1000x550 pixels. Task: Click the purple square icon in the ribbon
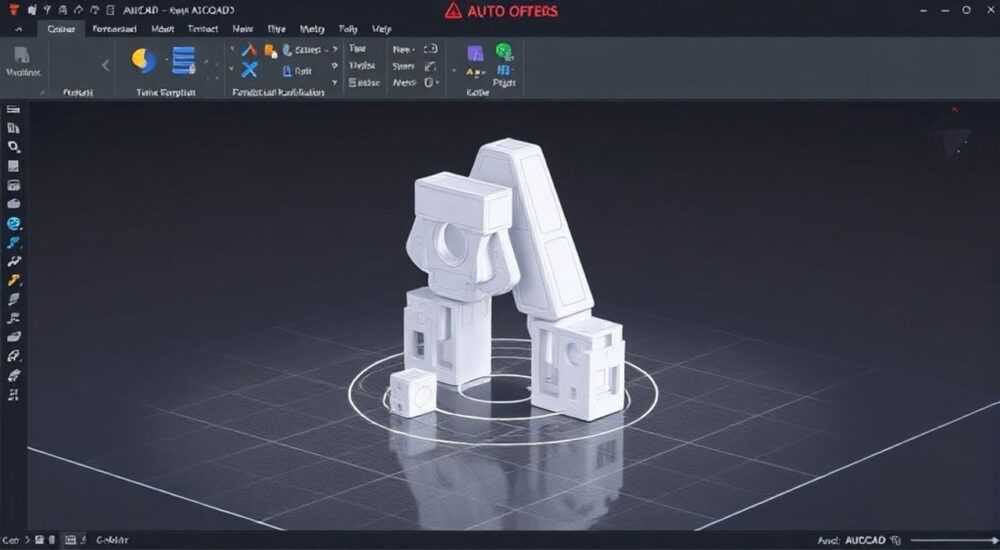(x=475, y=53)
